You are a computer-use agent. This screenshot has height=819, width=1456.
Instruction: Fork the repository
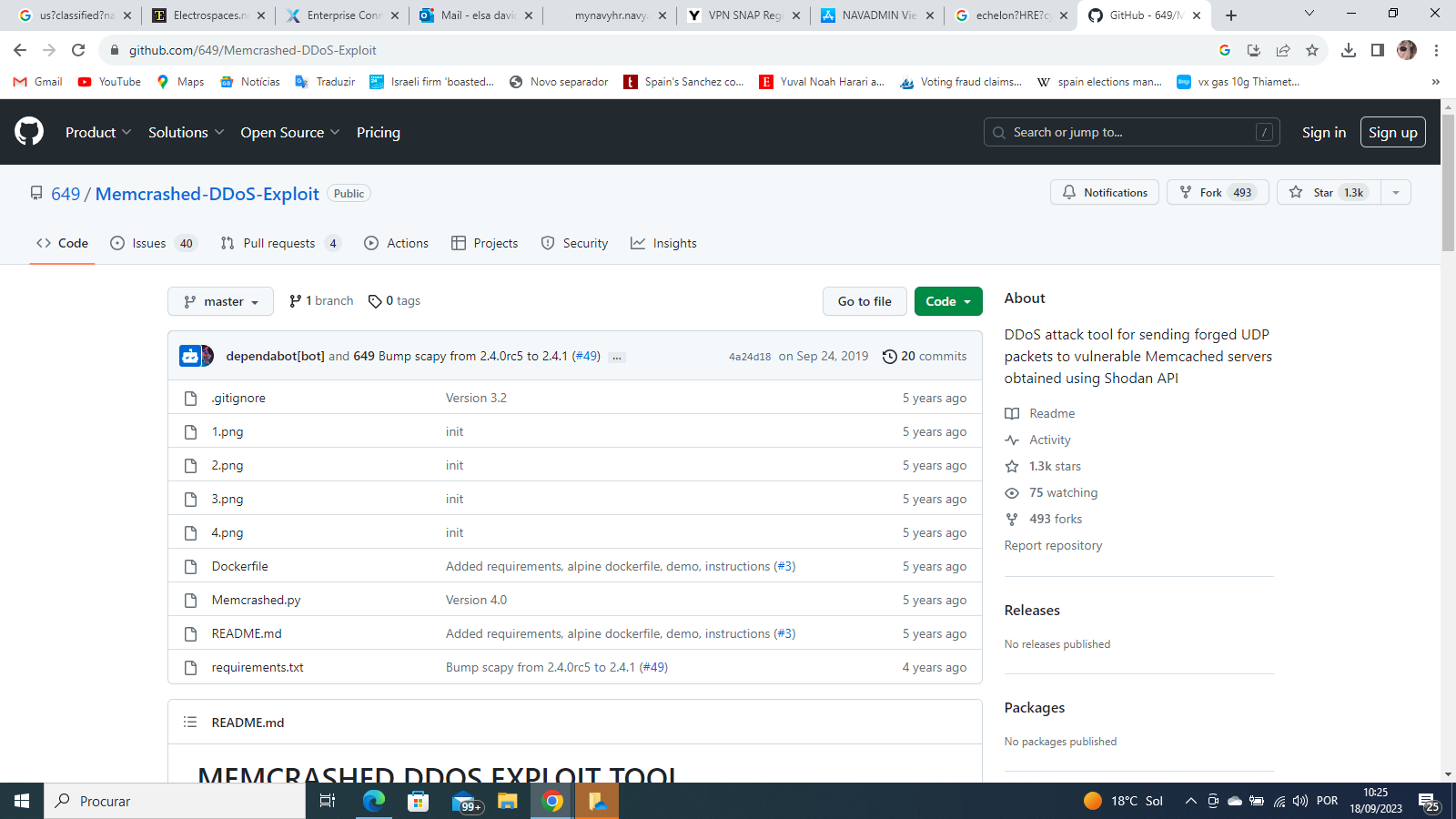tap(1218, 192)
